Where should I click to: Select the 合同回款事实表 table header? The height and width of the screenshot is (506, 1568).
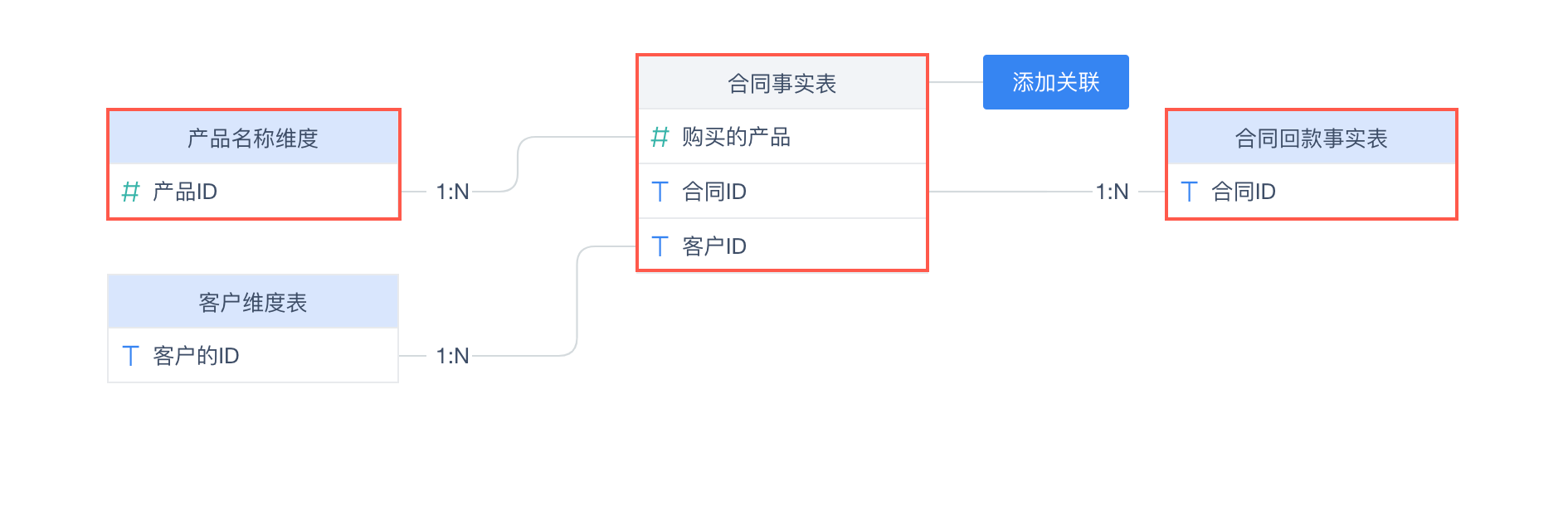click(1311, 138)
